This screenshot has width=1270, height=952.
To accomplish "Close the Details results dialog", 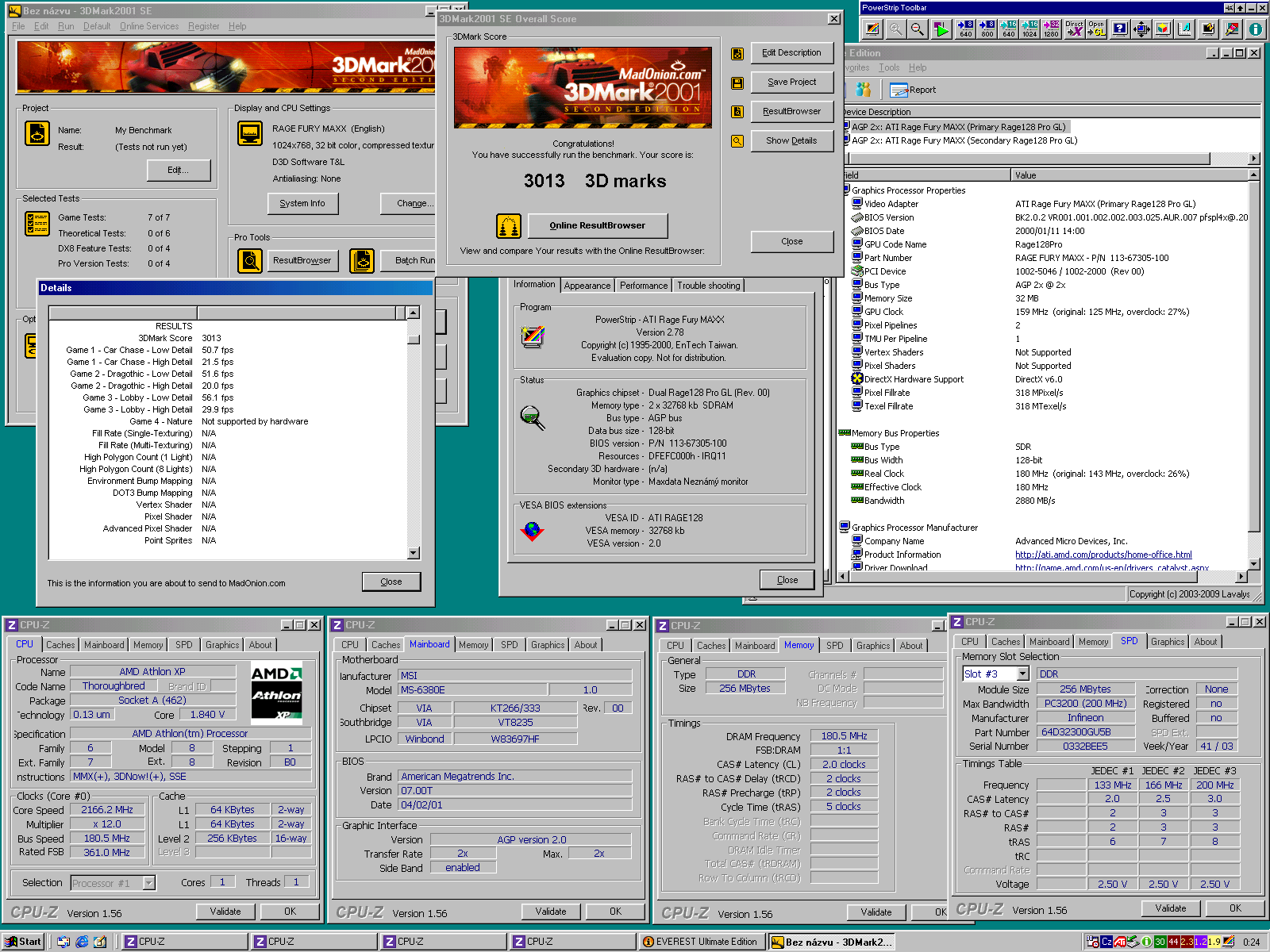I will pyautogui.click(x=391, y=582).
